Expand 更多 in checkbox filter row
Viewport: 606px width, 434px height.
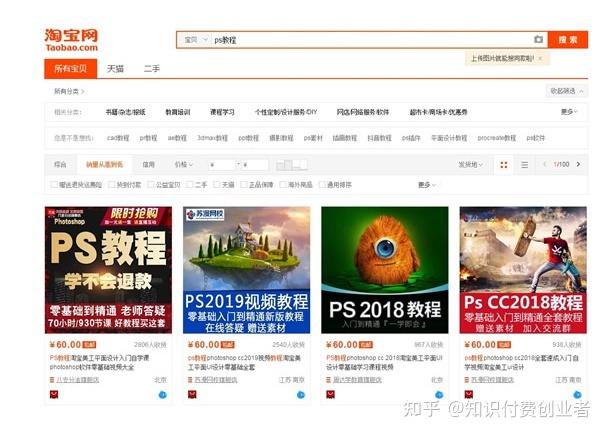click(x=427, y=185)
